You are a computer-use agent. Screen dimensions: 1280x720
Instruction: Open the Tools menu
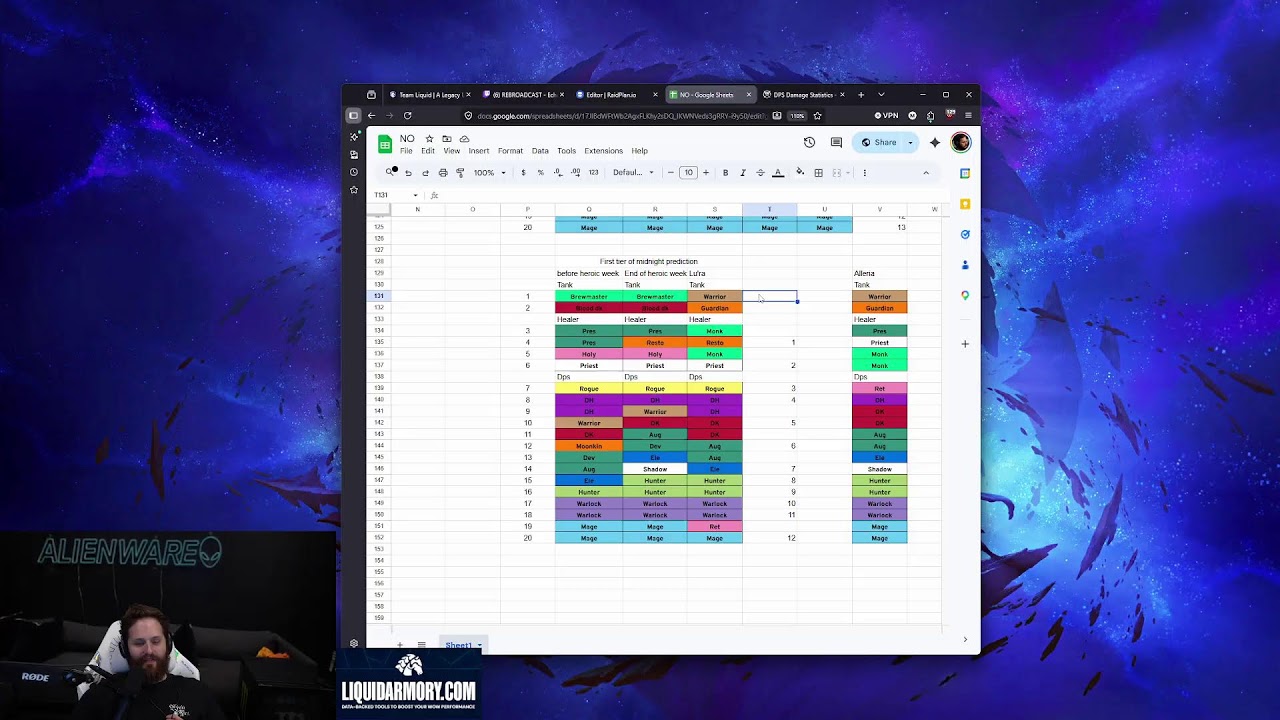[566, 151]
